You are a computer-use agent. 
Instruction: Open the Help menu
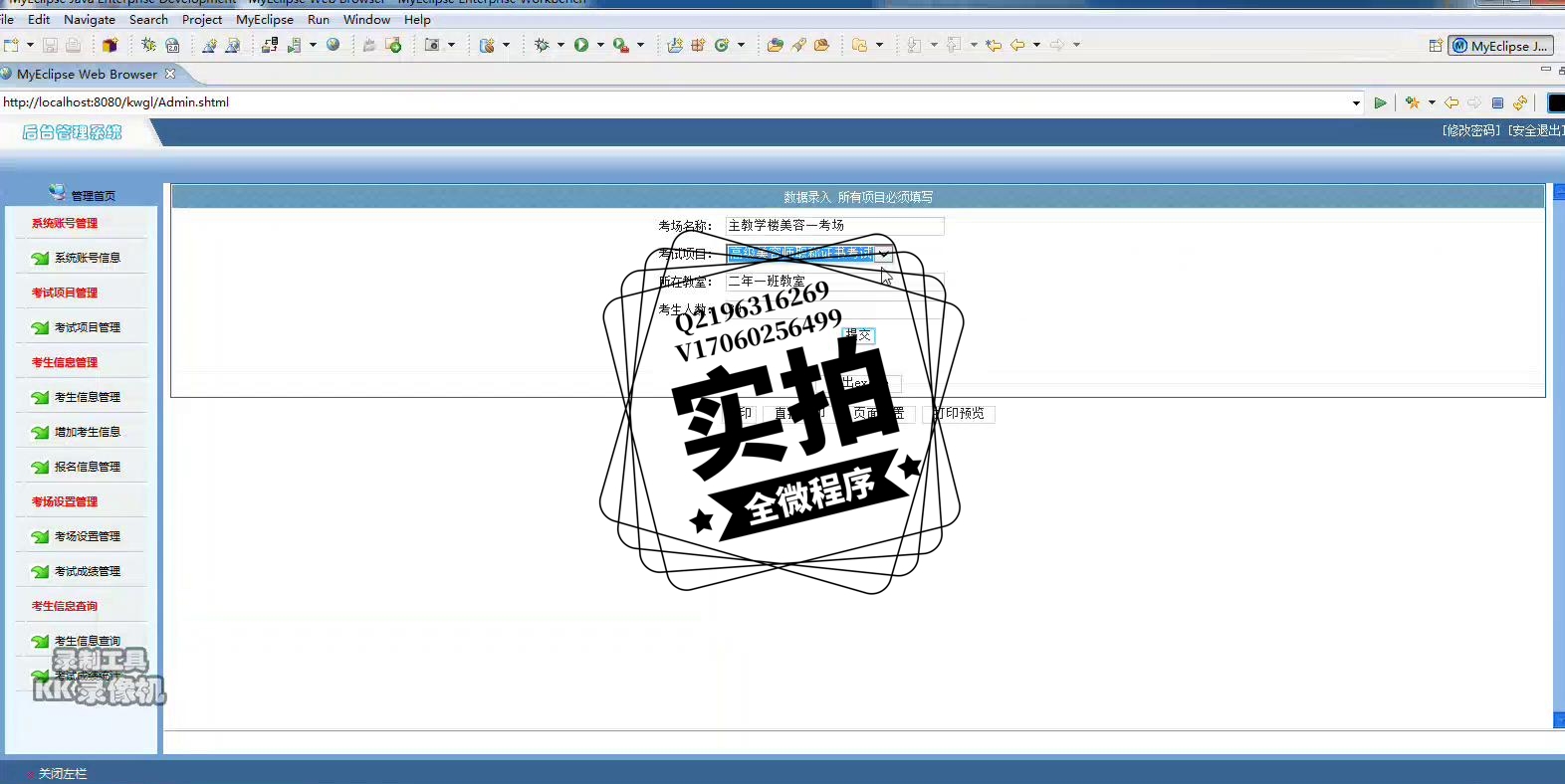pos(417,19)
